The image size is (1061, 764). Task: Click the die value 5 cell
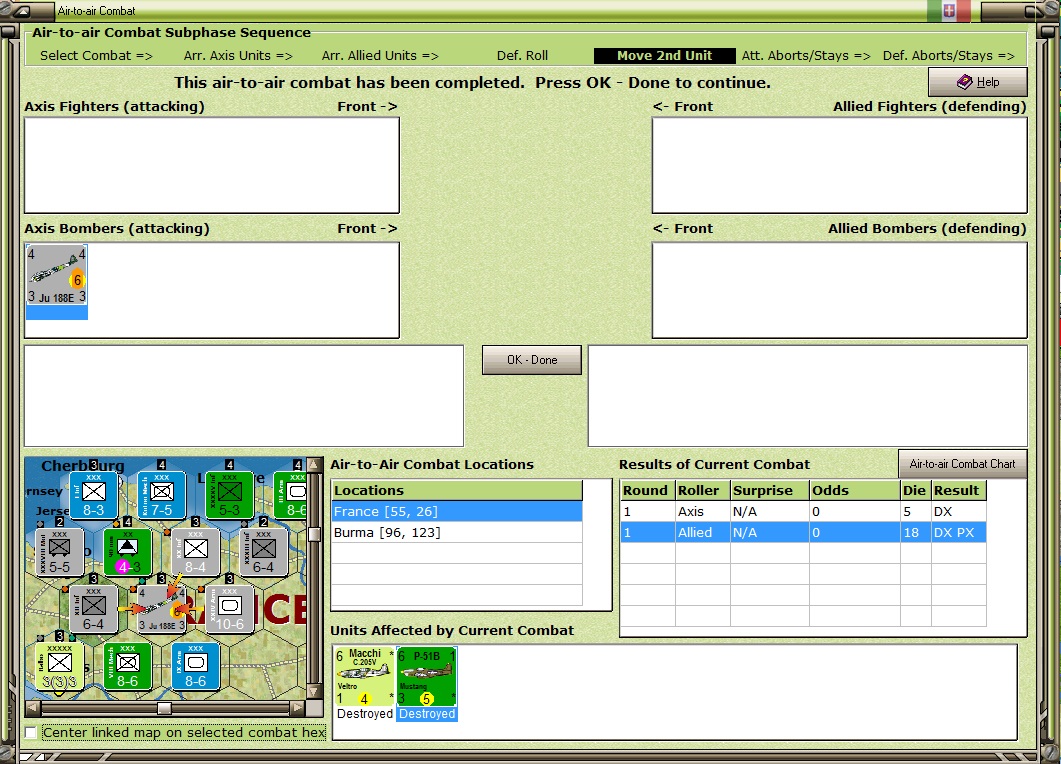916,512
